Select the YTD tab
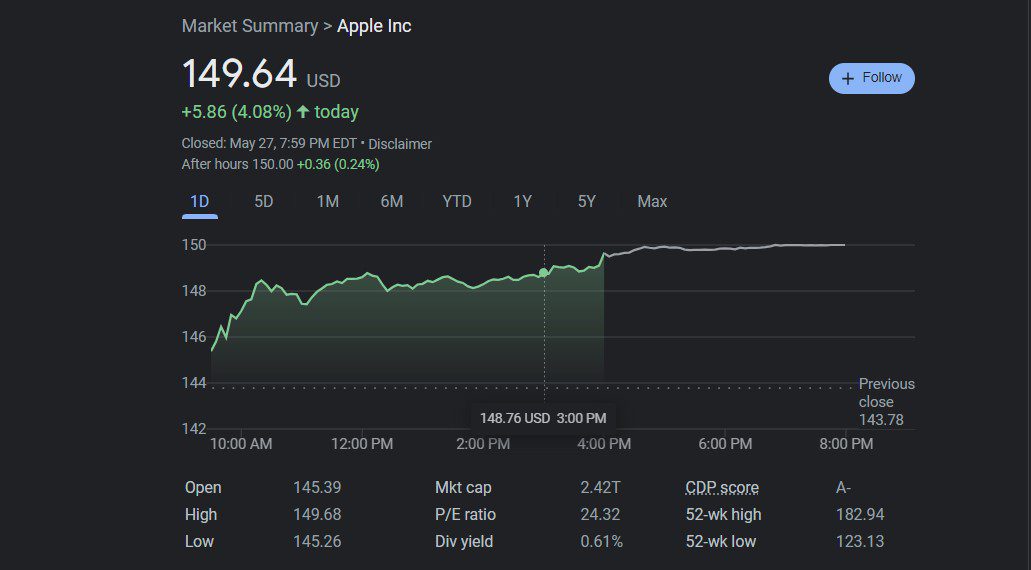Viewport: 1031px width, 570px height. [457, 201]
